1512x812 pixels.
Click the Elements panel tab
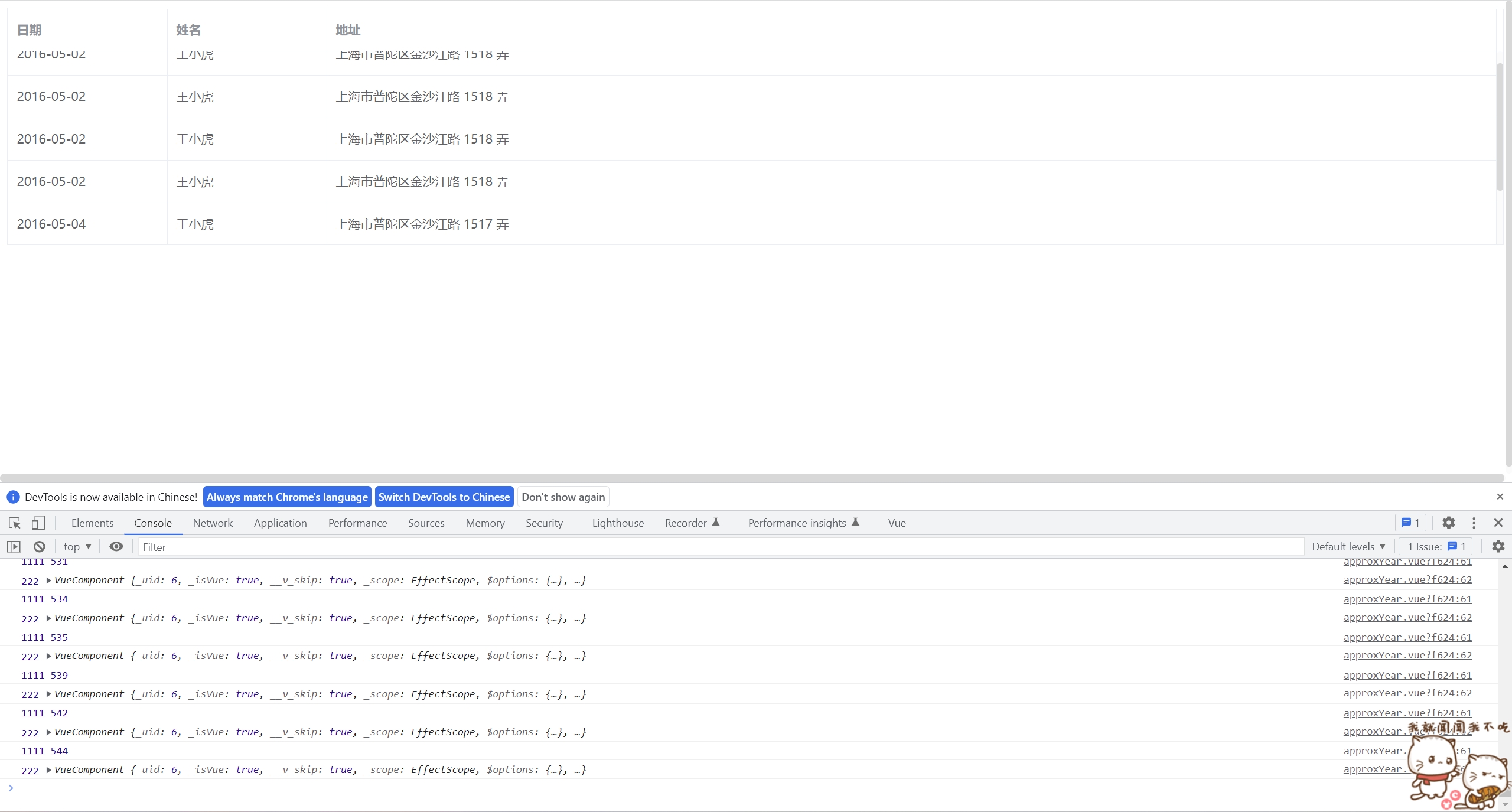pyautogui.click(x=92, y=523)
